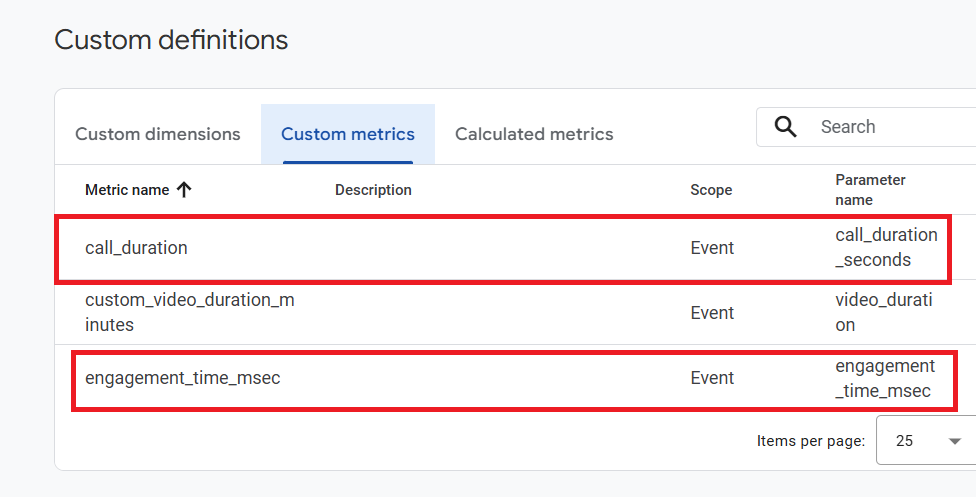Open the Calculated metrics tab
This screenshot has height=497, width=976.
534,134
